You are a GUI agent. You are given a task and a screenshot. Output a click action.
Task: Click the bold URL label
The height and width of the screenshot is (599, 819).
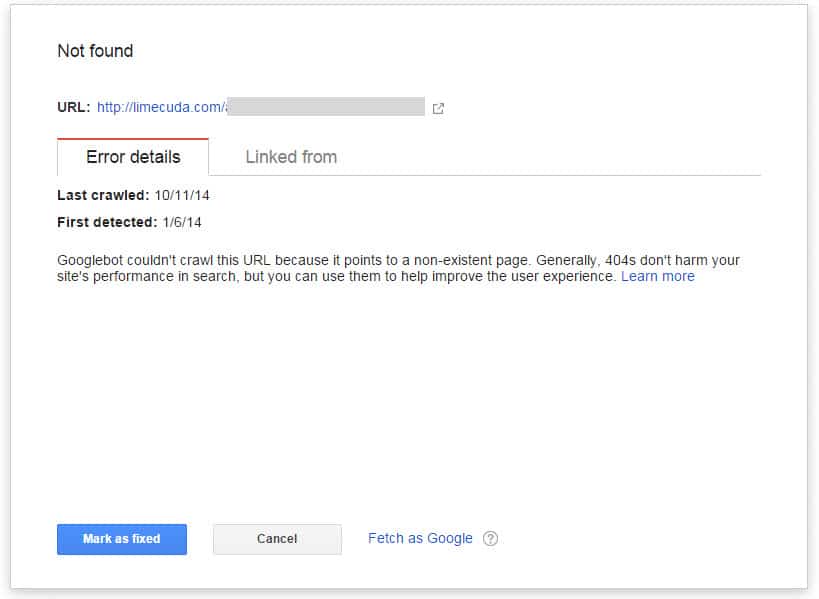pos(73,107)
